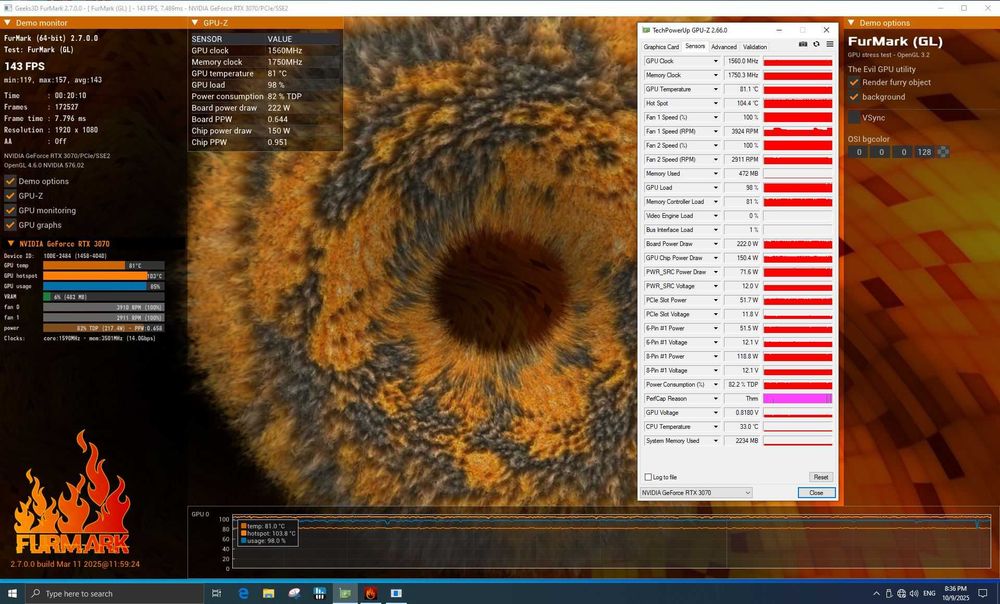Click the Chip PPW 0.951 value

(x=277, y=142)
